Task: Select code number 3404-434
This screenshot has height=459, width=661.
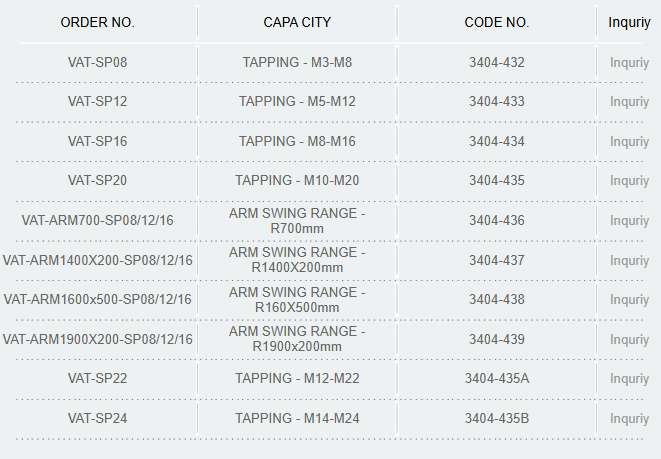Action: point(497,141)
